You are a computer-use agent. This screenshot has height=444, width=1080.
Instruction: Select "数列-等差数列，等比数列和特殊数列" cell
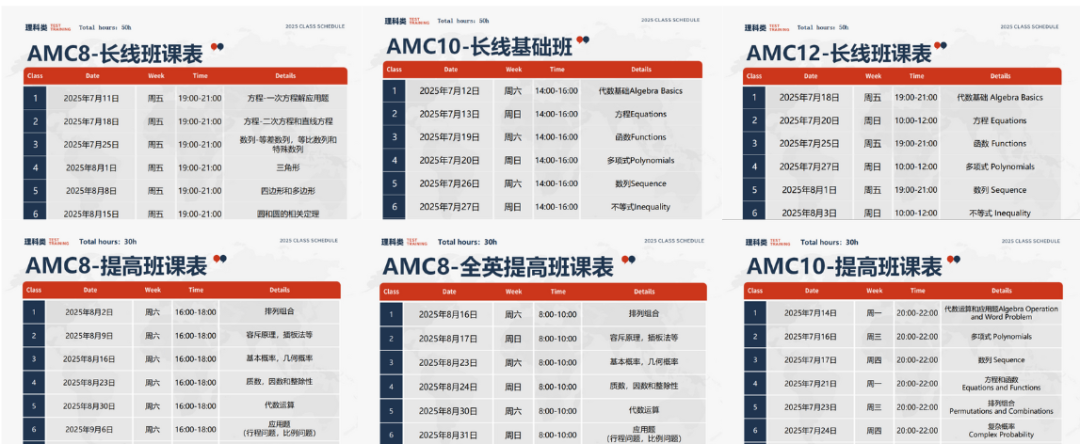click(286, 144)
